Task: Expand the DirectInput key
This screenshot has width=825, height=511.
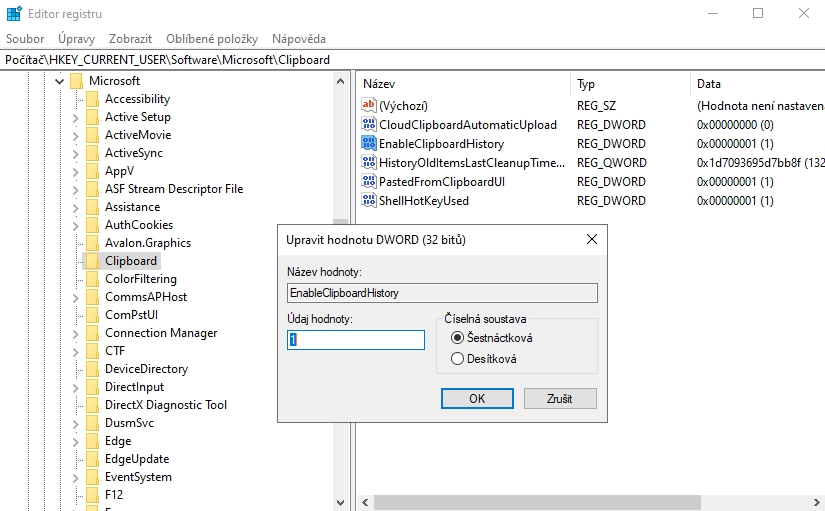Action: [x=75, y=387]
